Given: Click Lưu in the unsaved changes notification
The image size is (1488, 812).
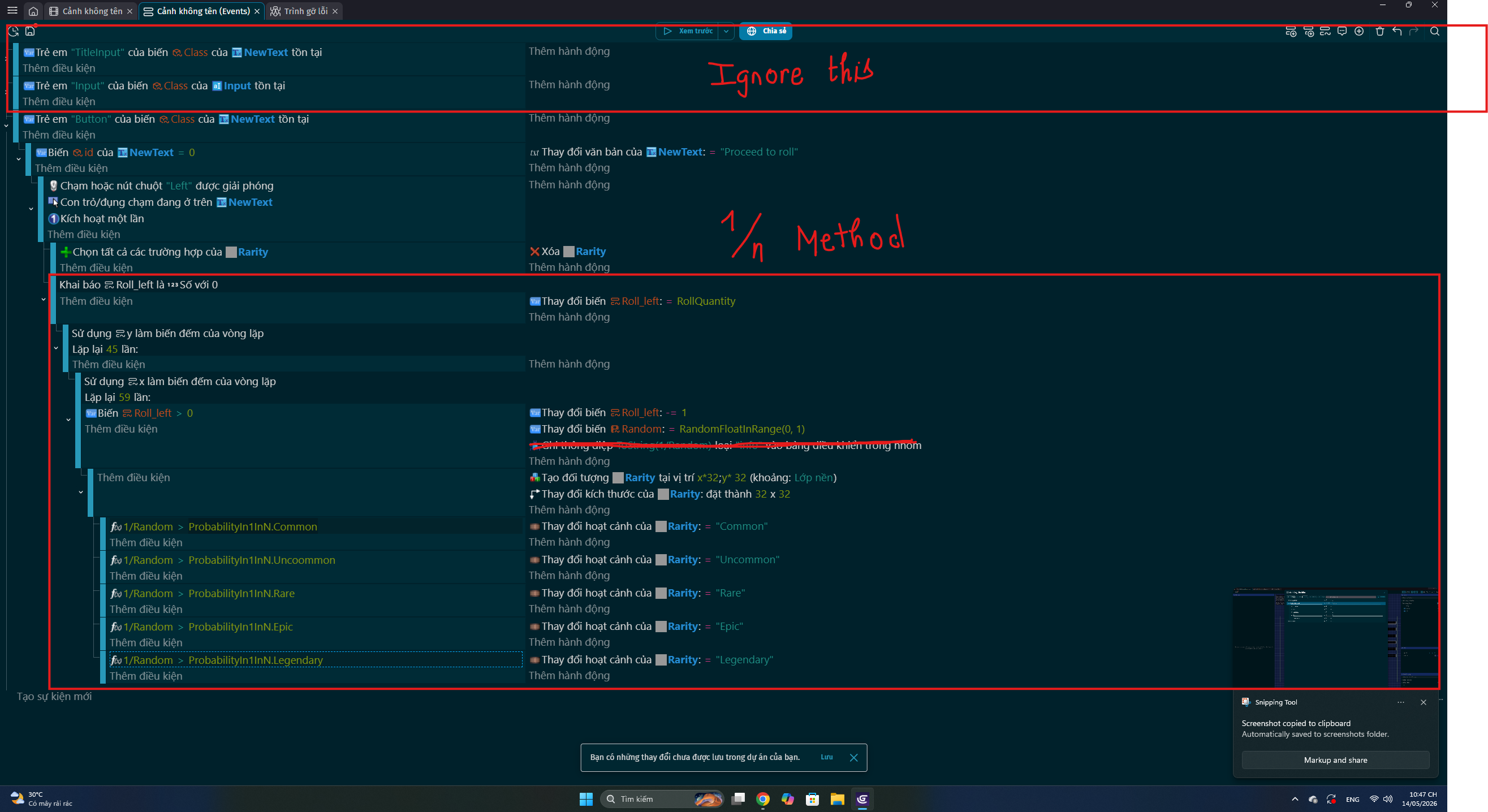Looking at the screenshot, I should coord(827,757).
